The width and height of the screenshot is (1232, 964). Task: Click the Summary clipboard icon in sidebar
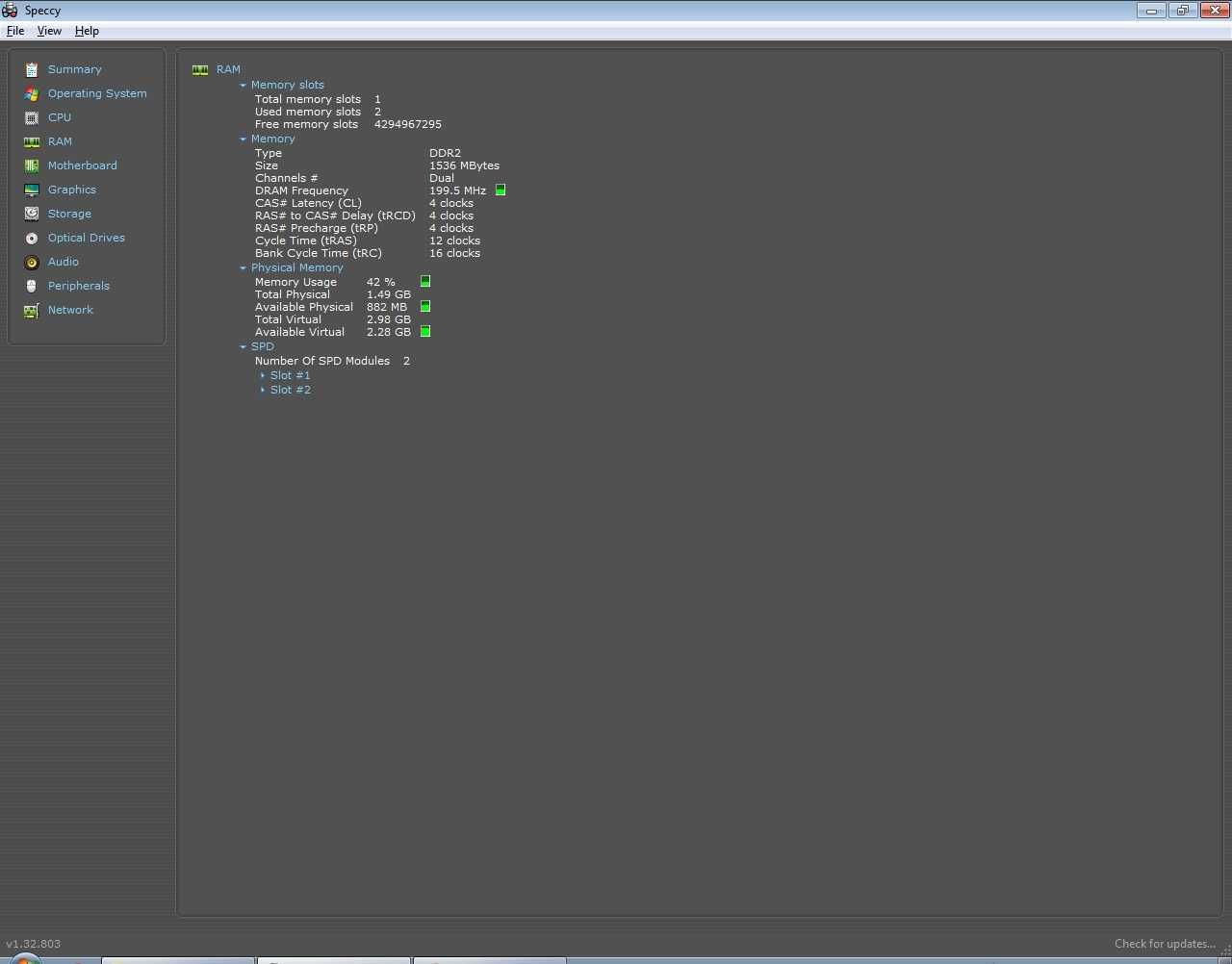pyautogui.click(x=32, y=69)
